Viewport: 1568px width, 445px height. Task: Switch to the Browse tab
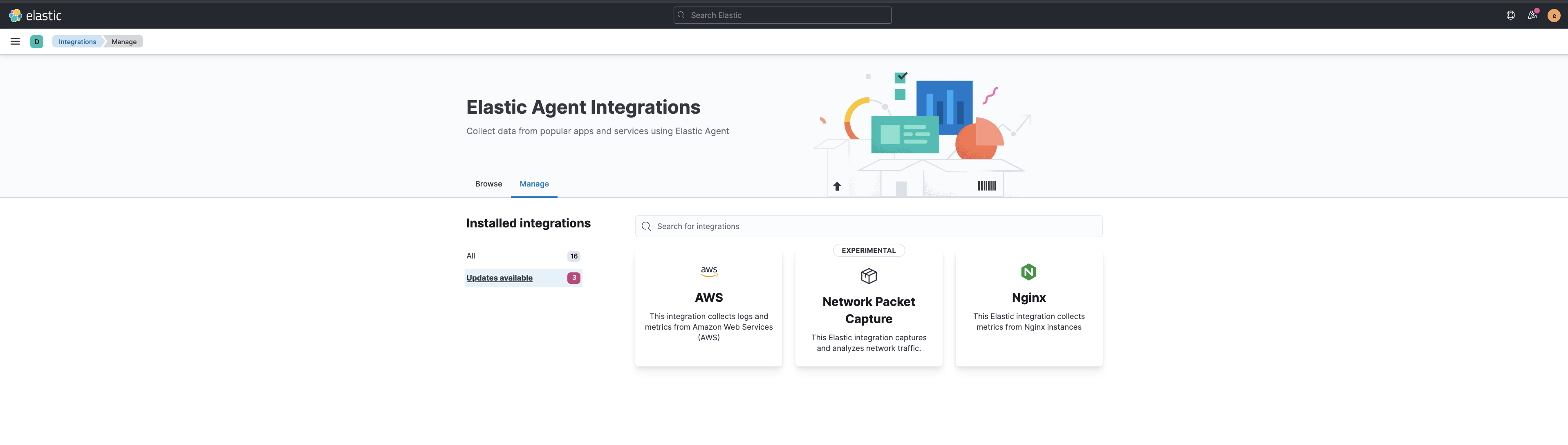(x=488, y=183)
